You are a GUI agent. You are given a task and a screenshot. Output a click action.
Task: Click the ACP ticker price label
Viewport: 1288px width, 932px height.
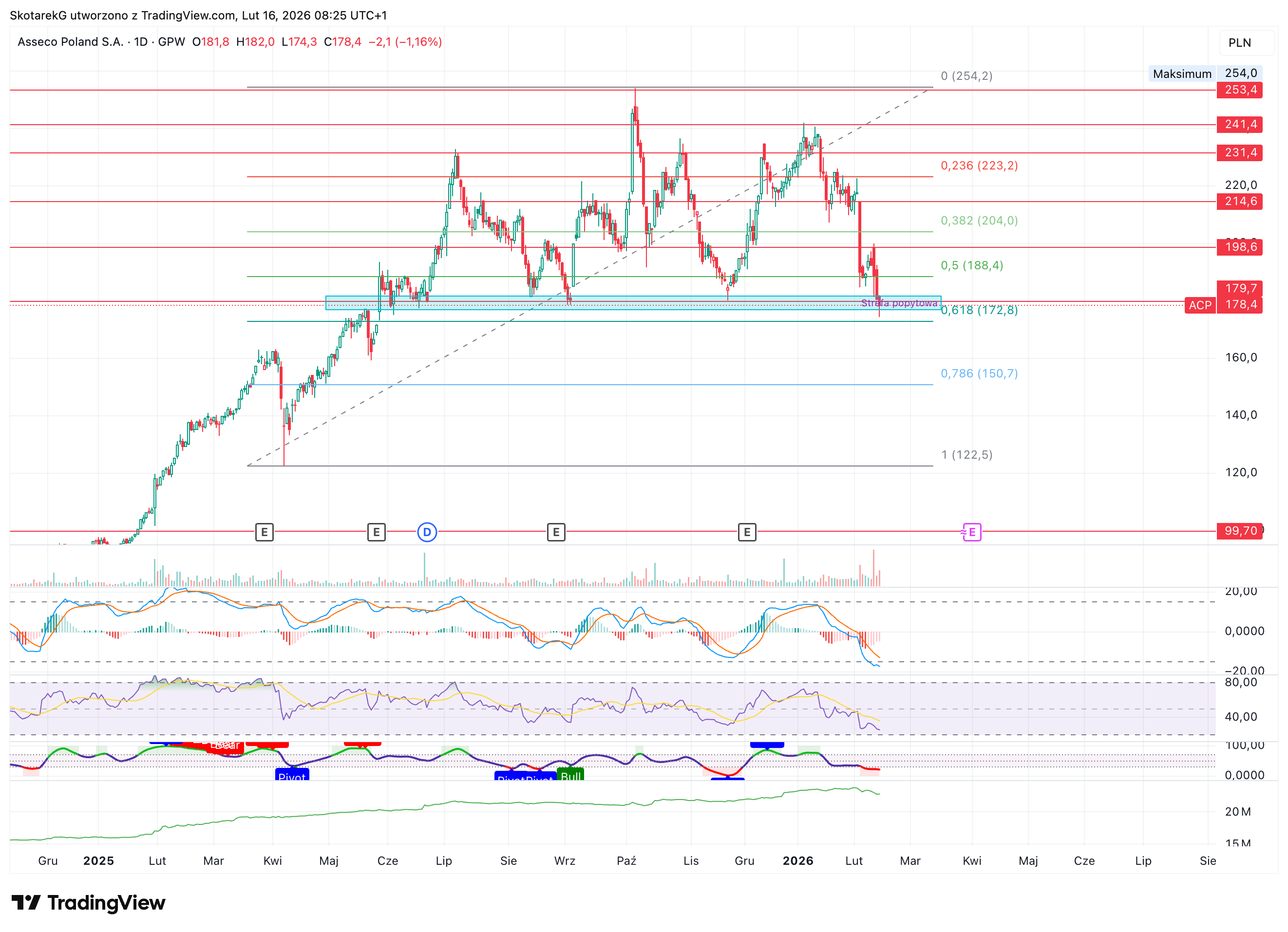tap(1200, 305)
